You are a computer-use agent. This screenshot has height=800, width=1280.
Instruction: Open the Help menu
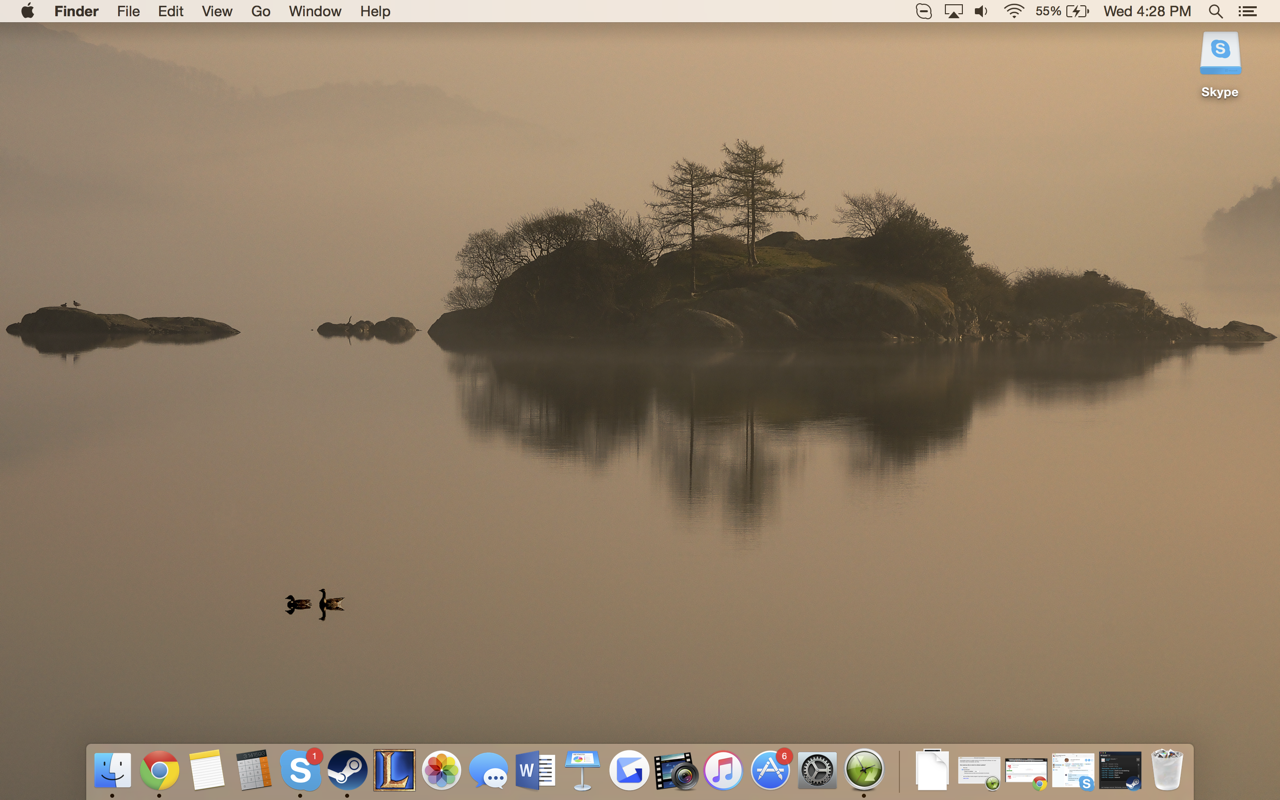click(375, 11)
